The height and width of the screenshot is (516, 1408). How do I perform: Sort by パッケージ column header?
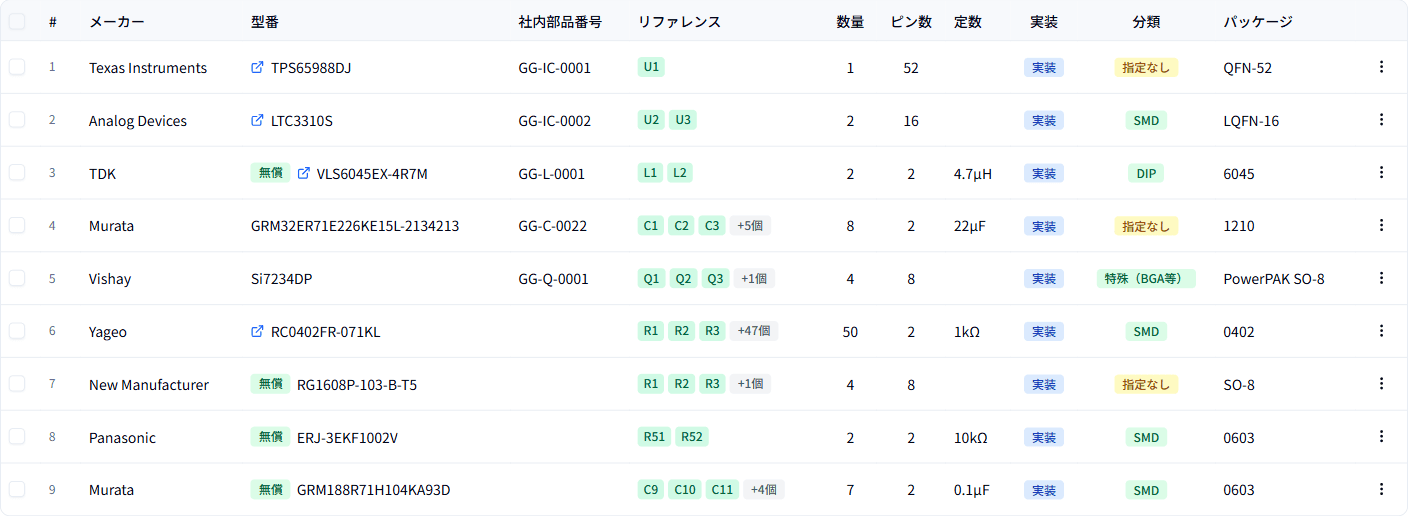click(1258, 22)
